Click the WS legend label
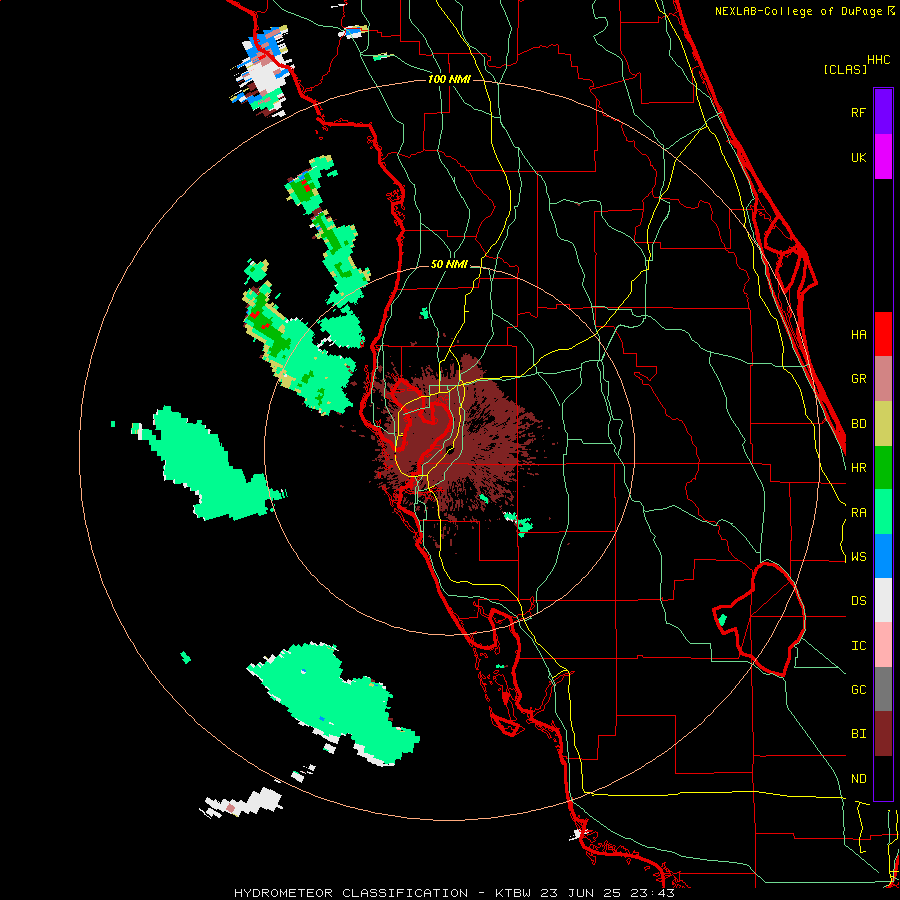This screenshot has height=900, width=900. point(858,556)
